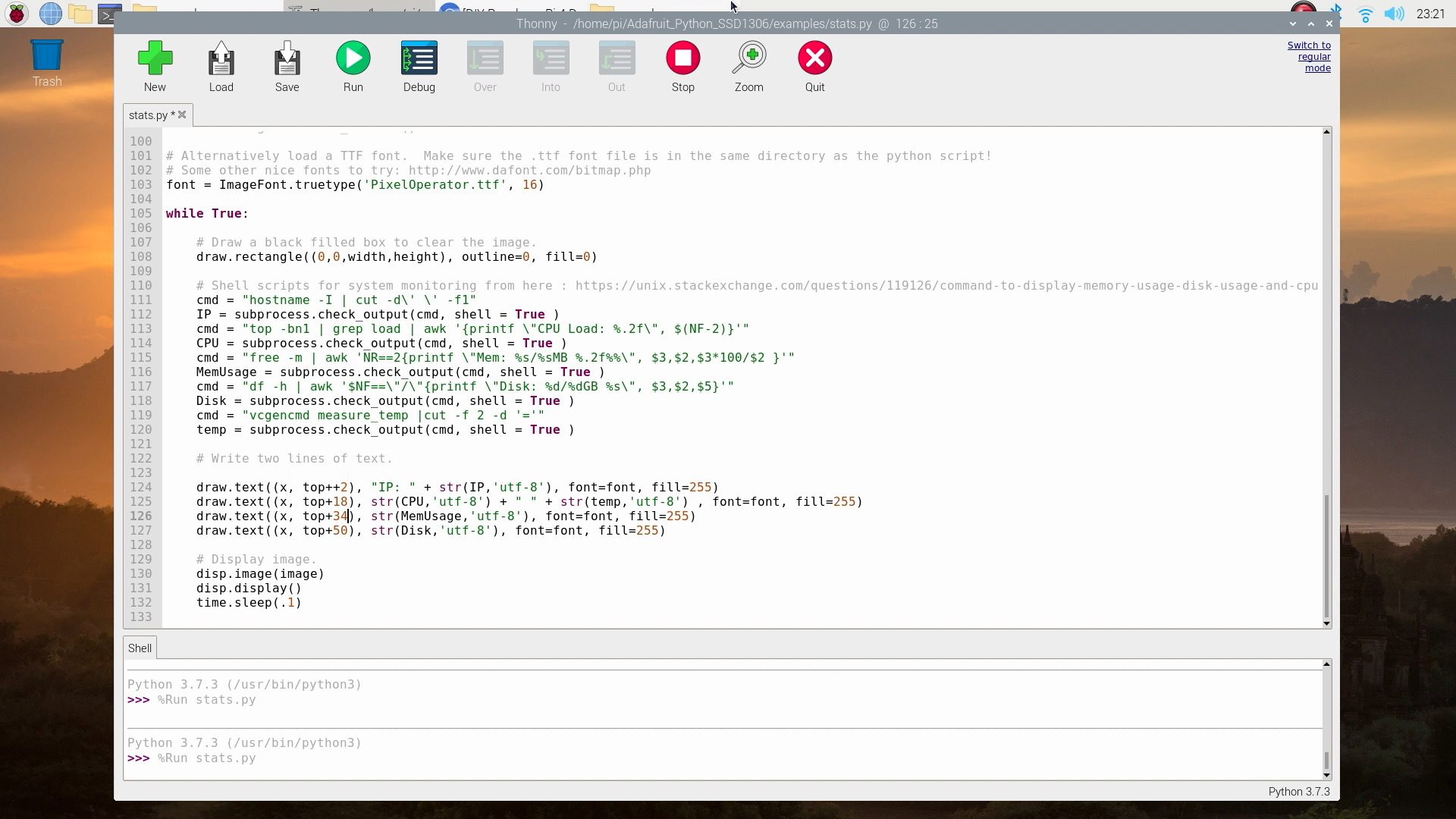Start the Debug tool
Screen dimensions: 1456x819
[419, 59]
